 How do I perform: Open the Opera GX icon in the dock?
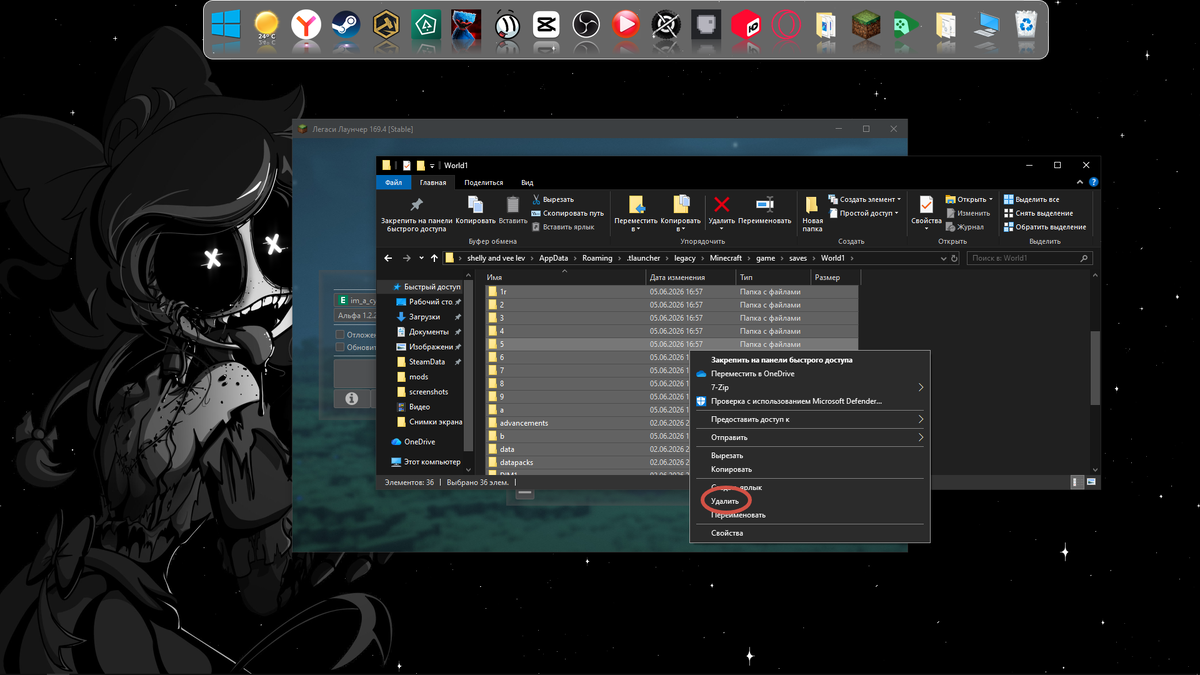pos(786,25)
